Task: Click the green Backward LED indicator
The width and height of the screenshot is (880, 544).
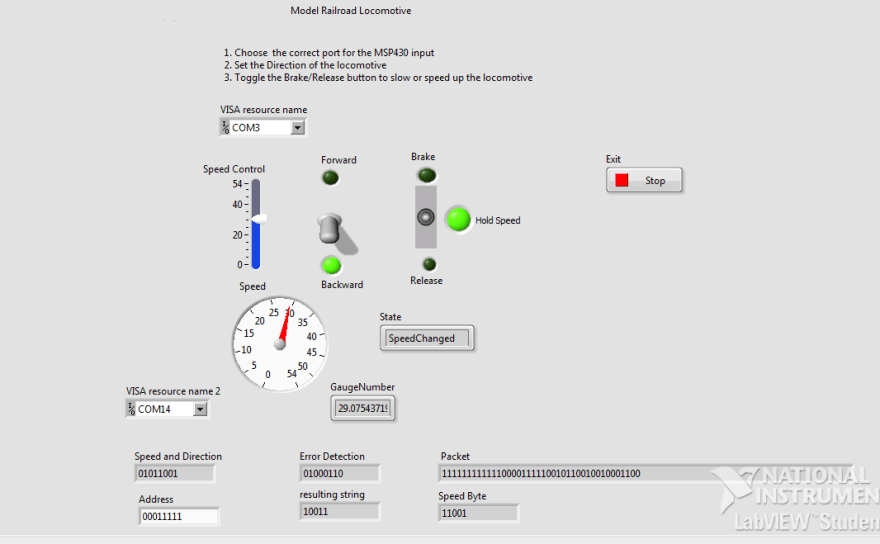Action: point(331,265)
